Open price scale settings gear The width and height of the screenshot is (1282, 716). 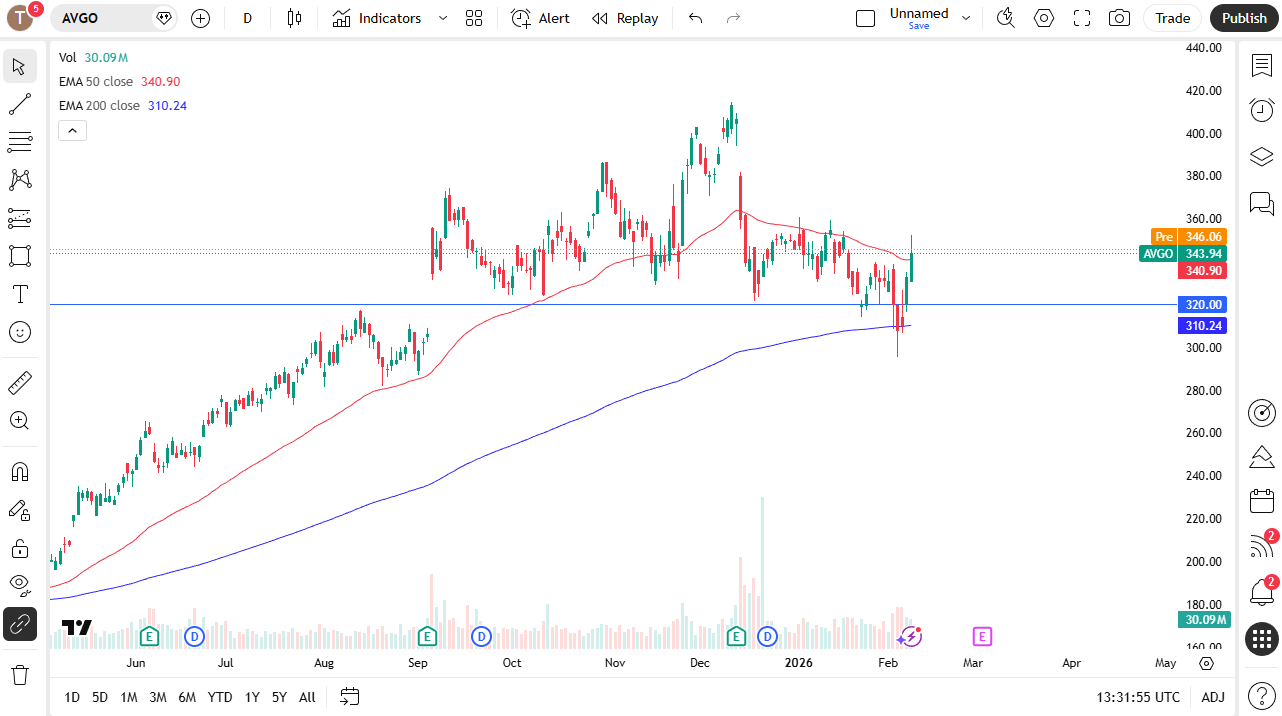1206,663
